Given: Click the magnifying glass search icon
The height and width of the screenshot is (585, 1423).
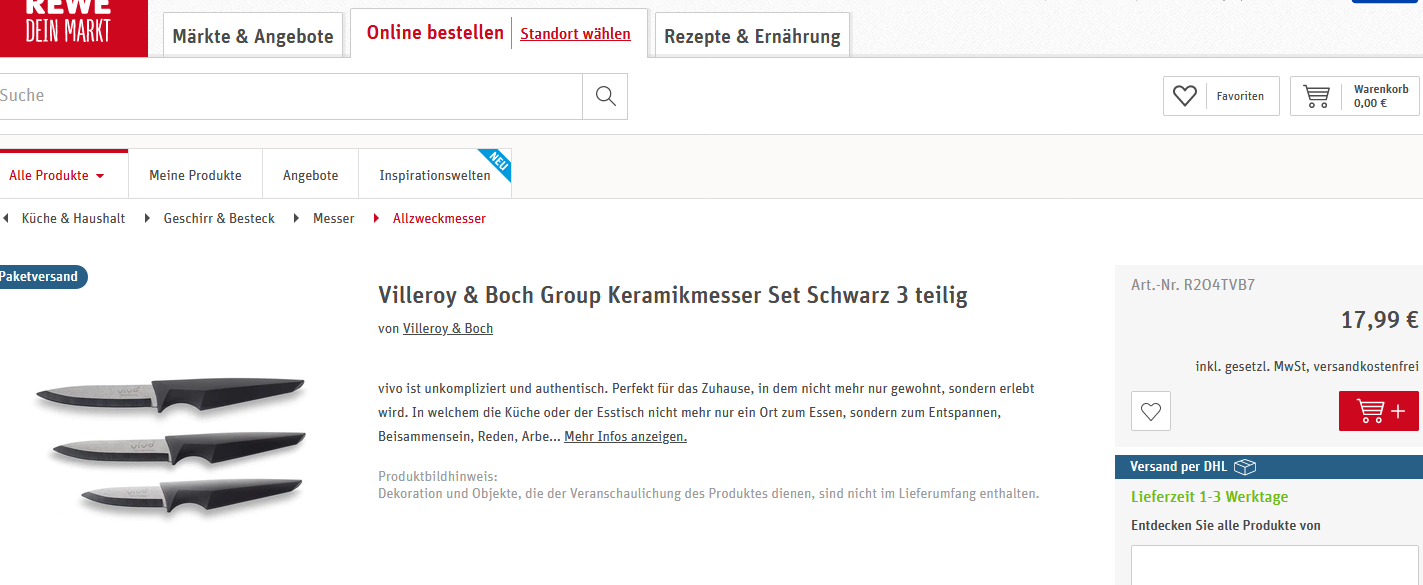Looking at the screenshot, I should coord(605,96).
